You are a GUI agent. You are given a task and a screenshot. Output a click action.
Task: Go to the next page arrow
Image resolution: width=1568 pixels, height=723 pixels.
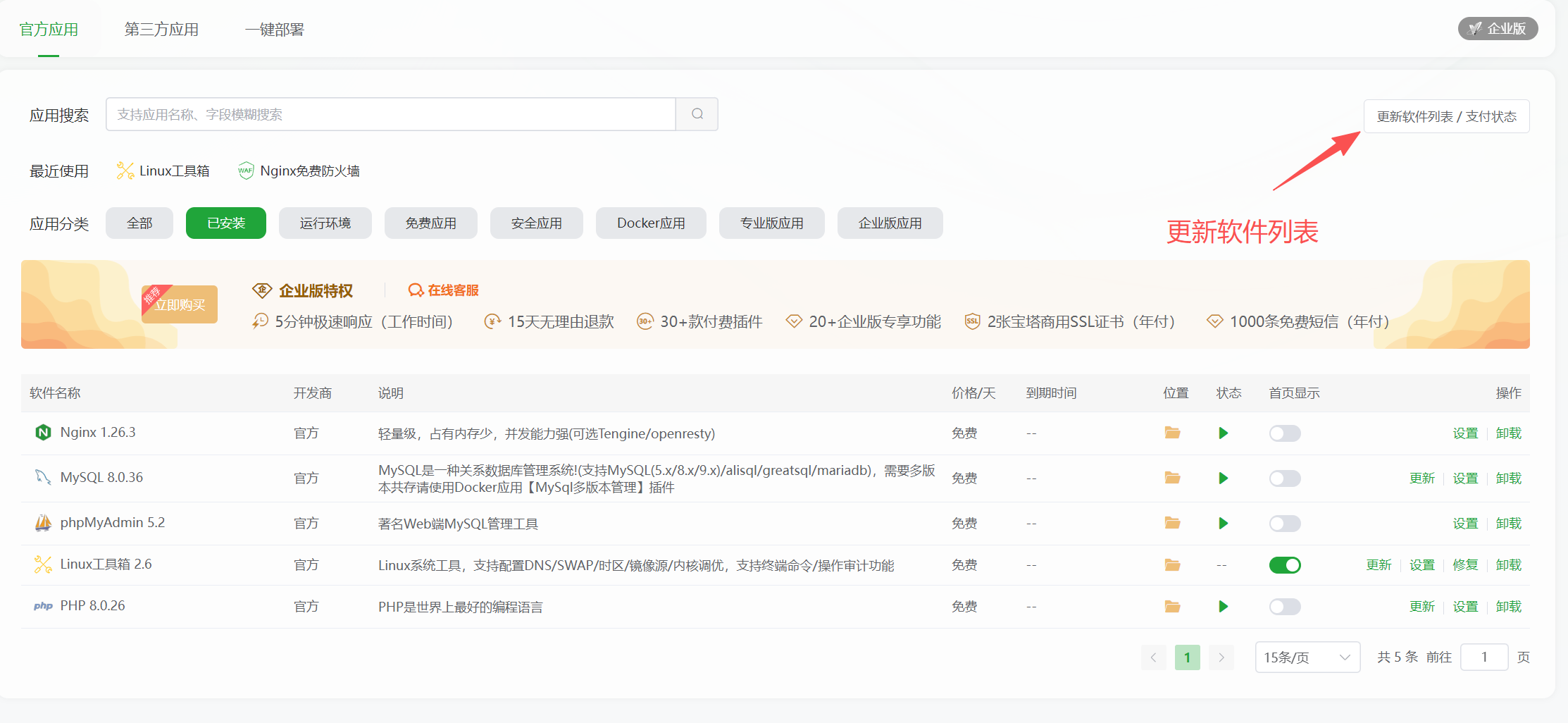pyautogui.click(x=1221, y=657)
